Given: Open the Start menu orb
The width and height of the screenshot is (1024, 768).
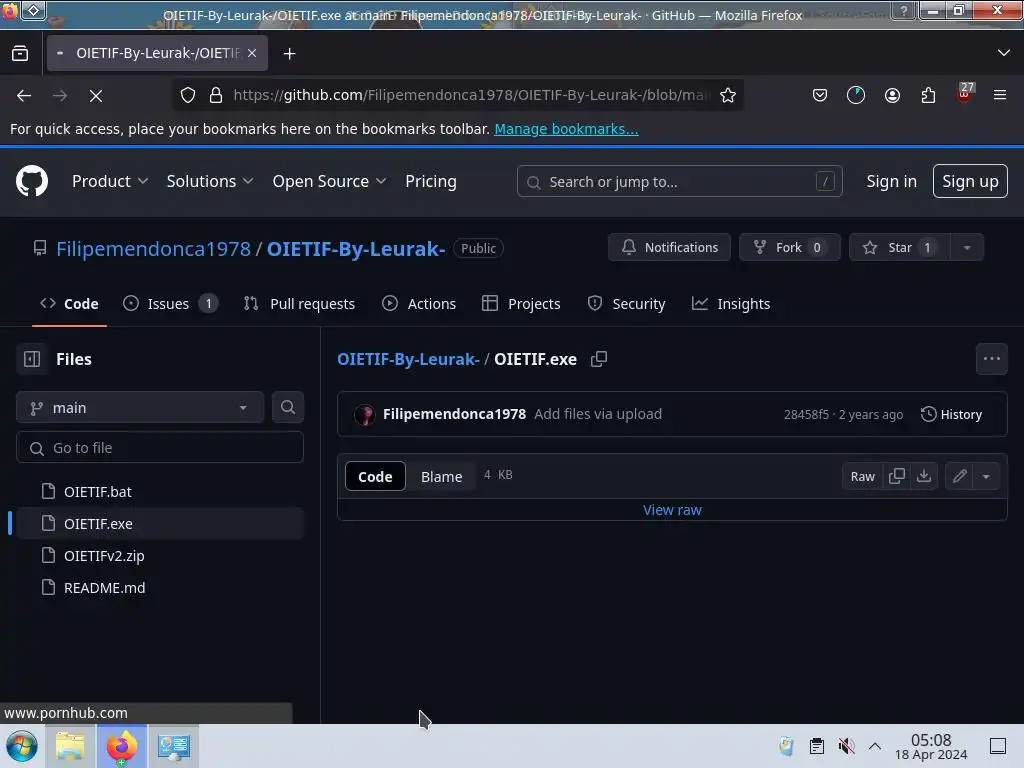Looking at the screenshot, I should 22,746.
